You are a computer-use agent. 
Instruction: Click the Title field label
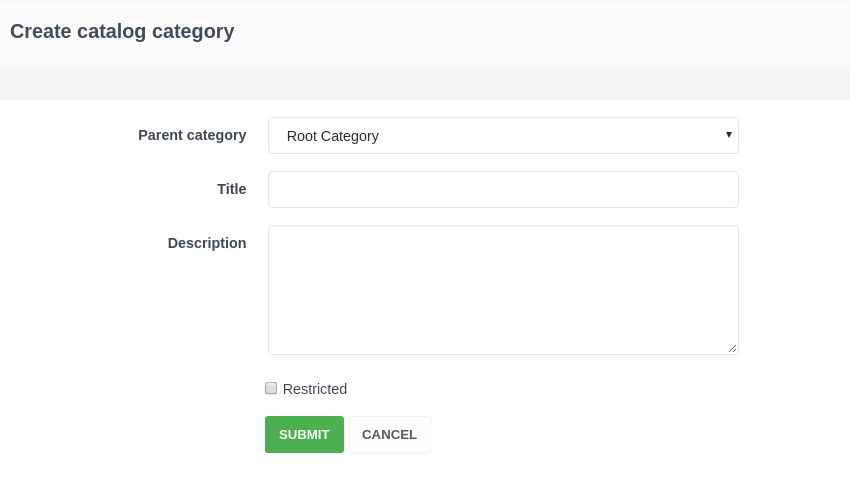tap(231, 189)
